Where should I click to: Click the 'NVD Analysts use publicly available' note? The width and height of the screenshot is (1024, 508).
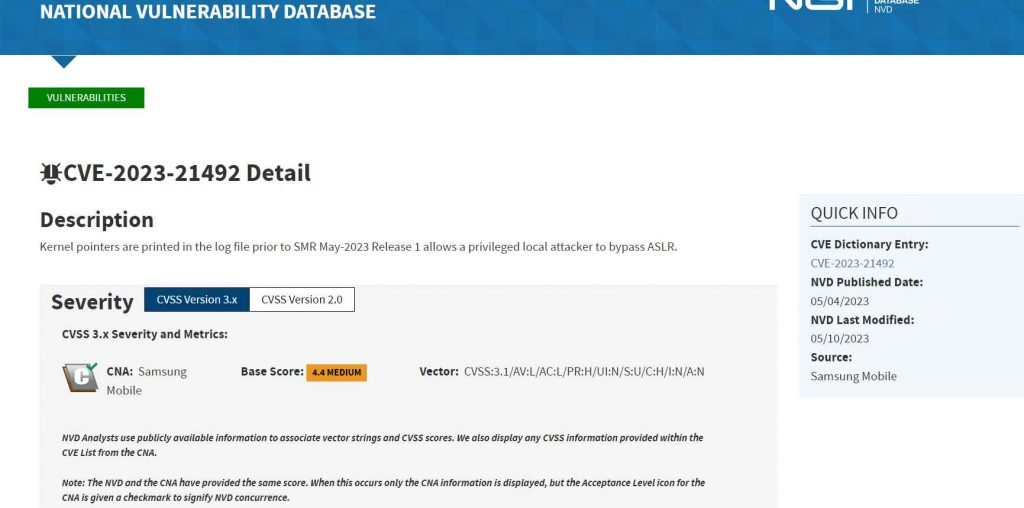click(x=383, y=445)
